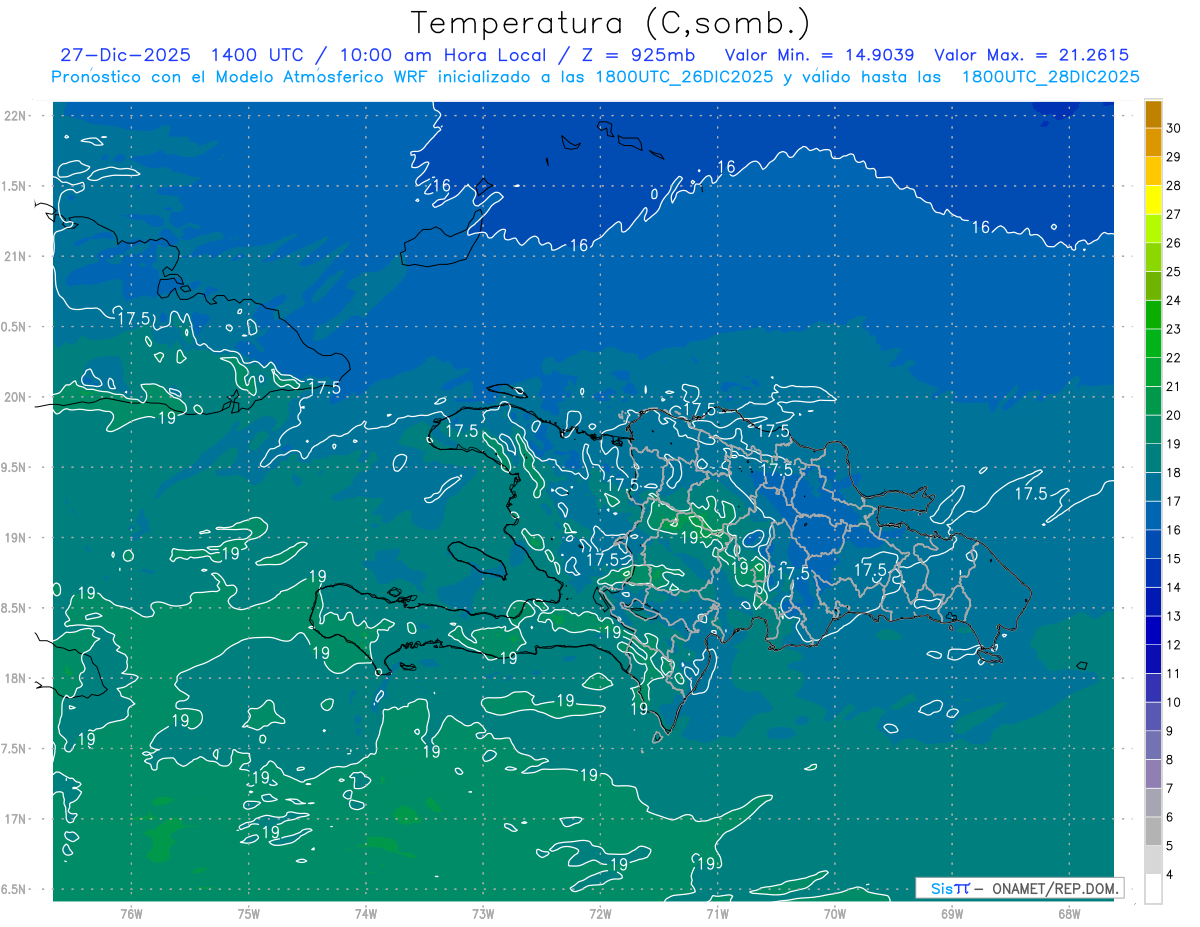Click the "20N" latitude axis label

pos(14,397)
